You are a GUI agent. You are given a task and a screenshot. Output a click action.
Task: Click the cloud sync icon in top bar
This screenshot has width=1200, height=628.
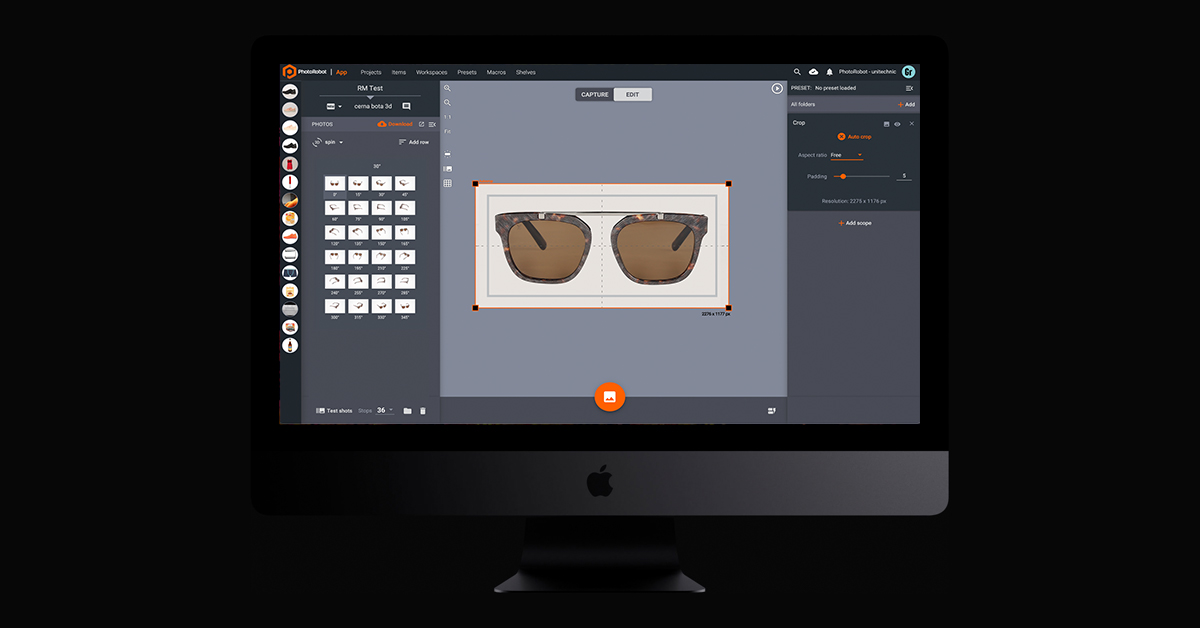(x=811, y=72)
